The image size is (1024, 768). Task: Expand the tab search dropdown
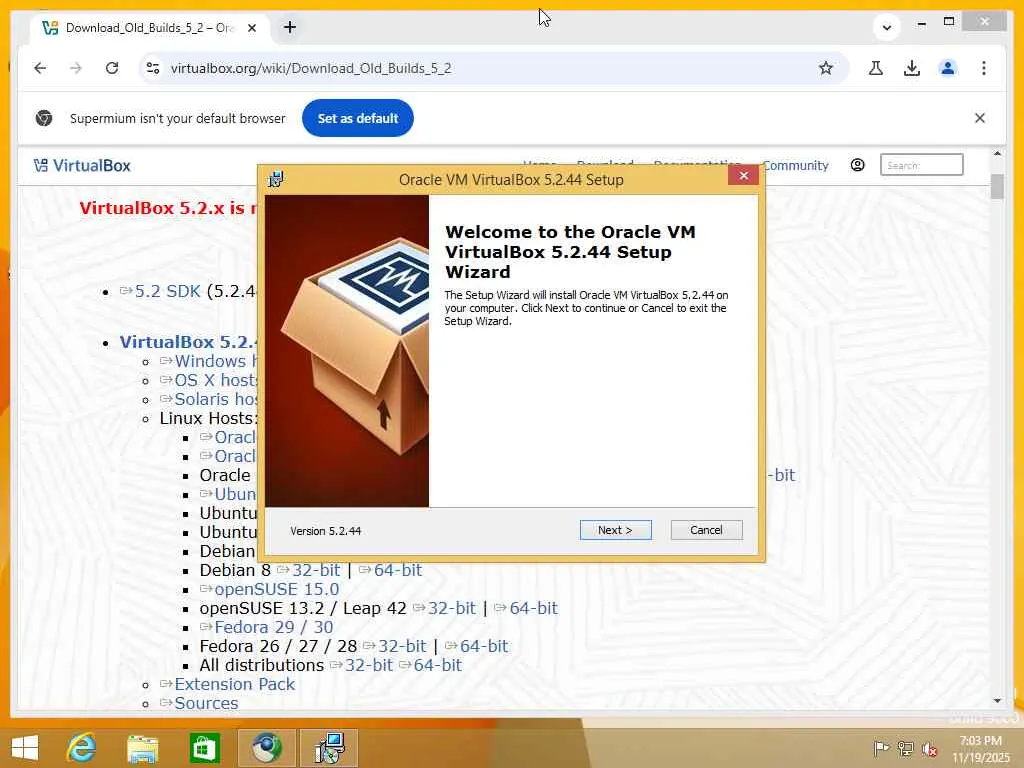tap(886, 27)
